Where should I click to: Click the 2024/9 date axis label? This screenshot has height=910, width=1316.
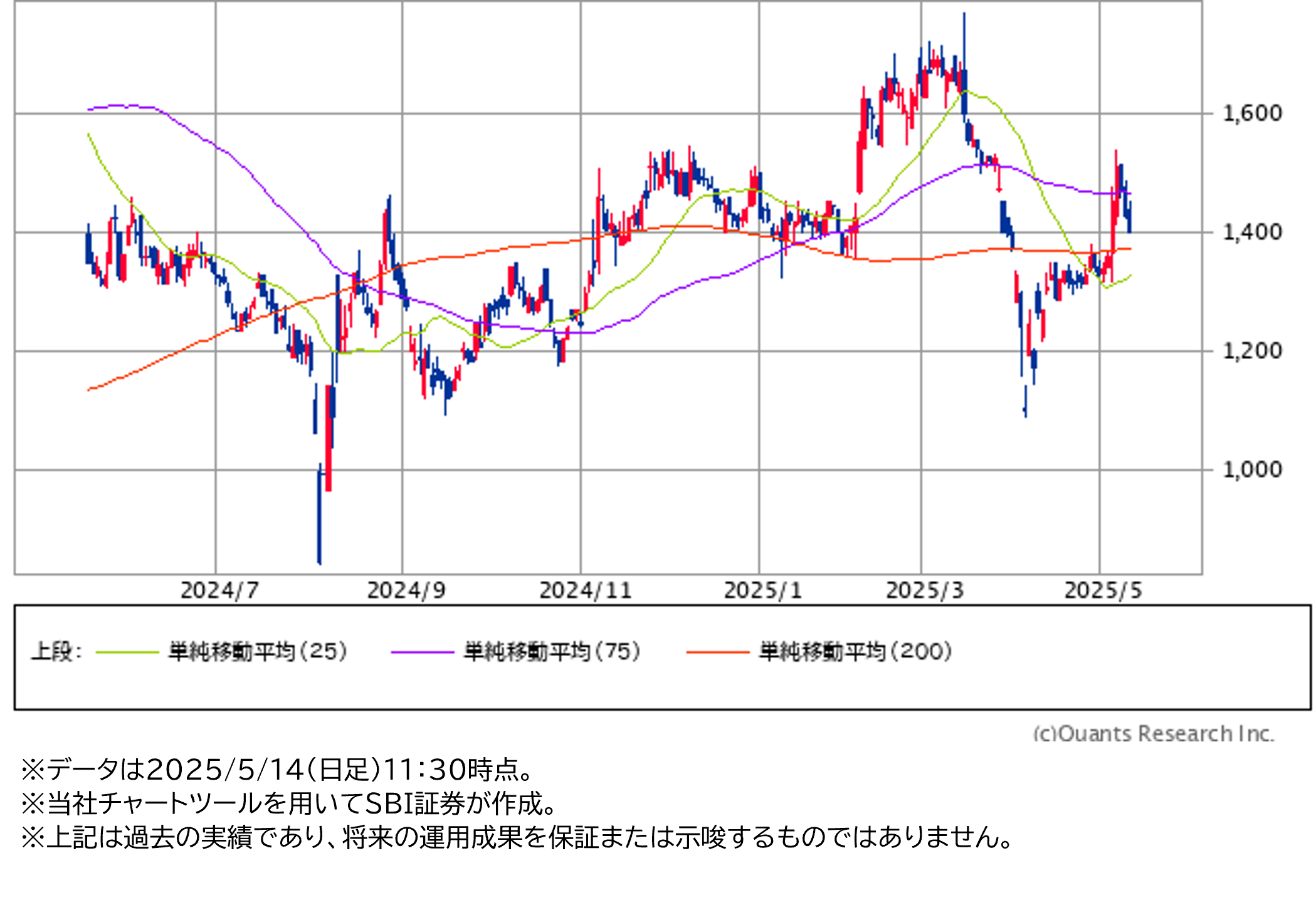(406, 590)
